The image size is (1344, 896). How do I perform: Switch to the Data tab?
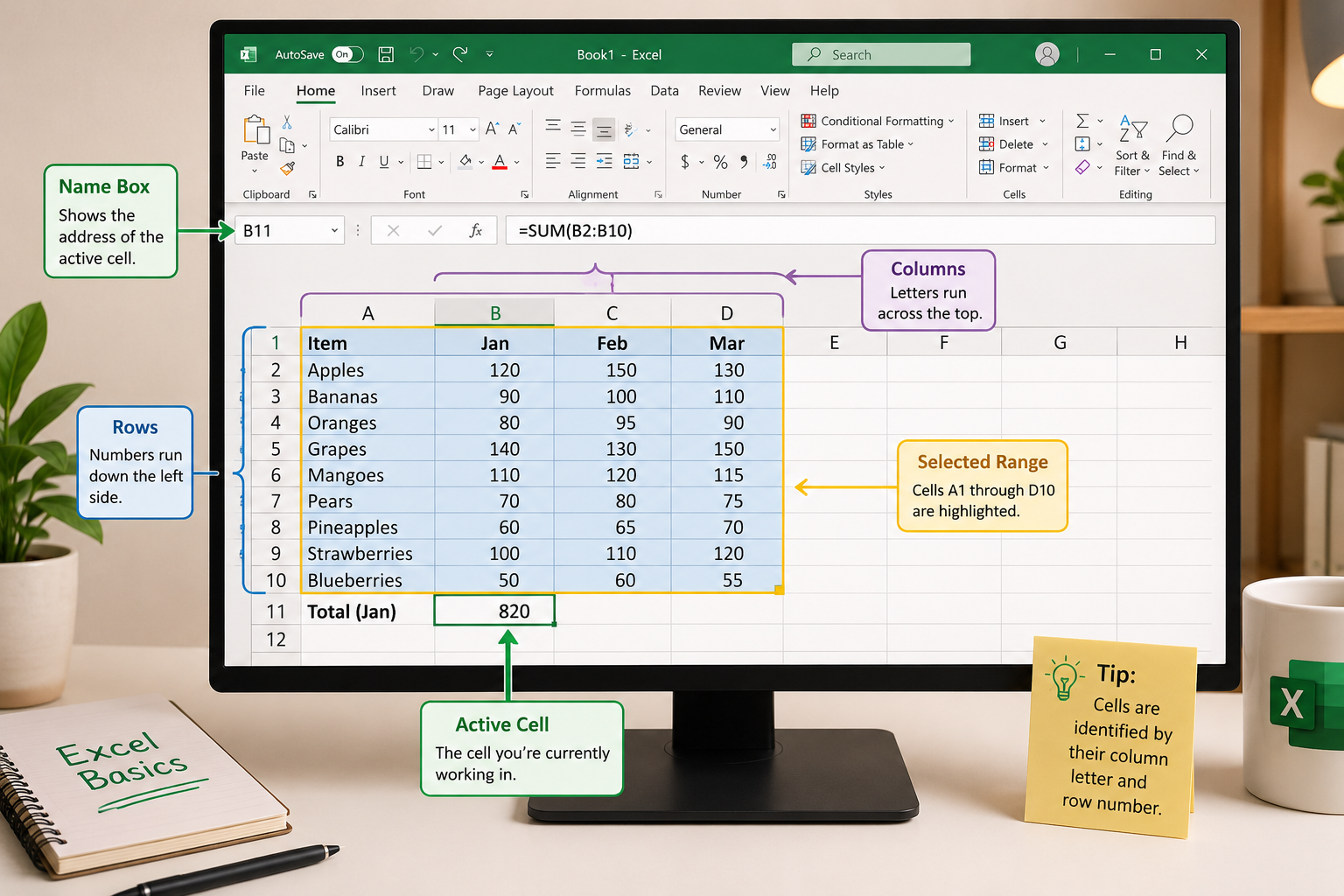click(664, 90)
